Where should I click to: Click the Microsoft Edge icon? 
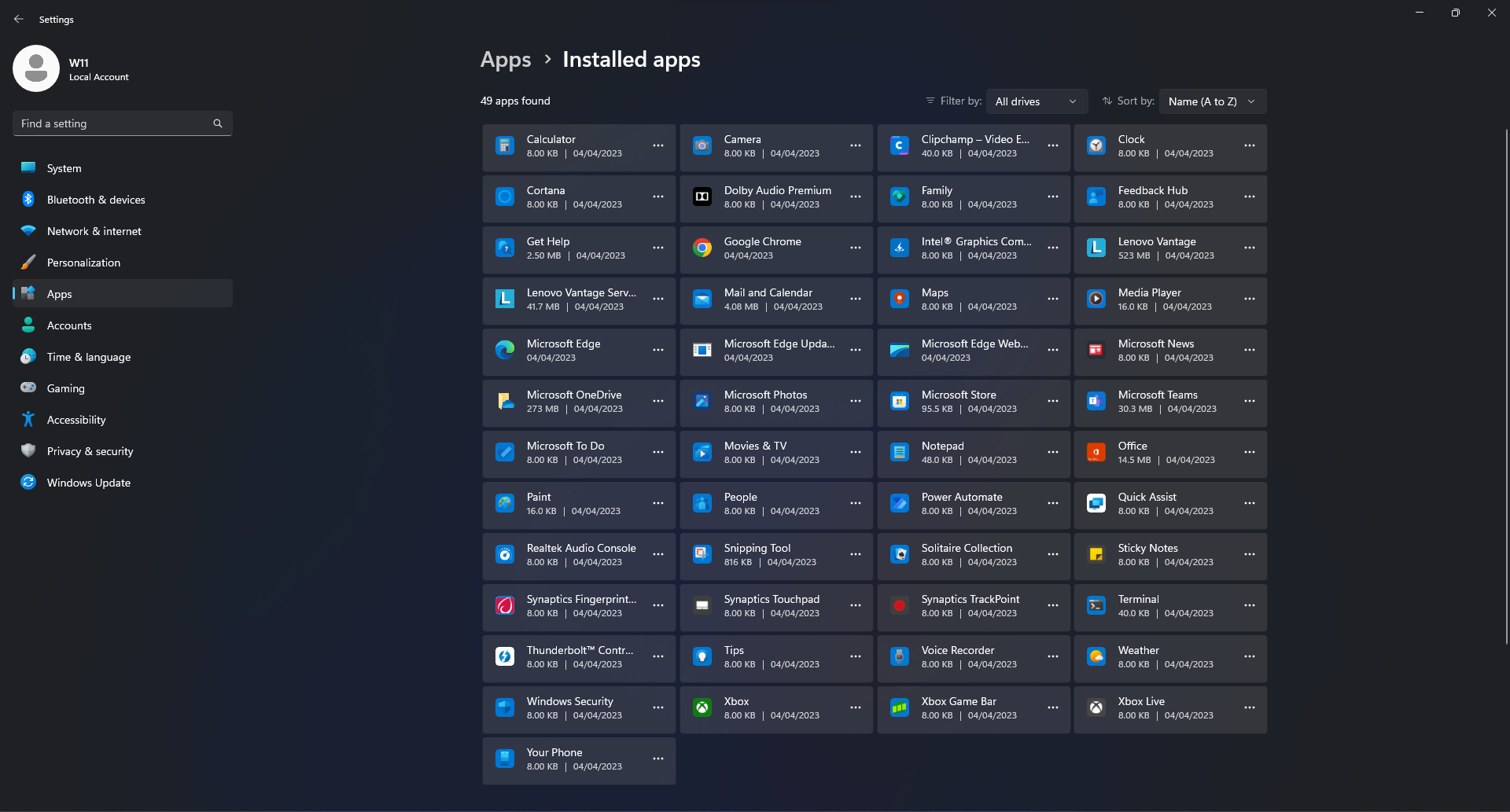[505, 350]
